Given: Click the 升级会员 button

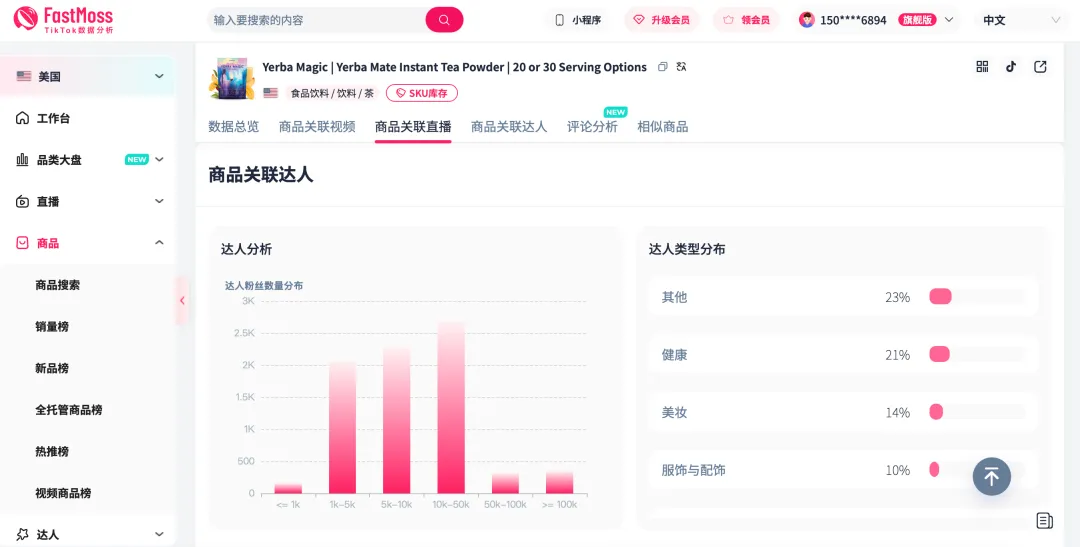Looking at the screenshot, I should point(661,20).
